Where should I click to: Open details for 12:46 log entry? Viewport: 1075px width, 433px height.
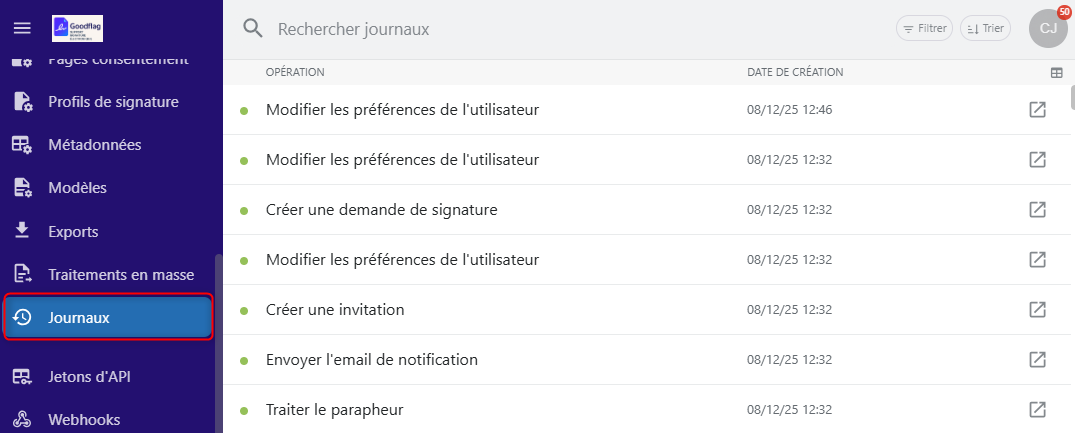point(1037,110)
